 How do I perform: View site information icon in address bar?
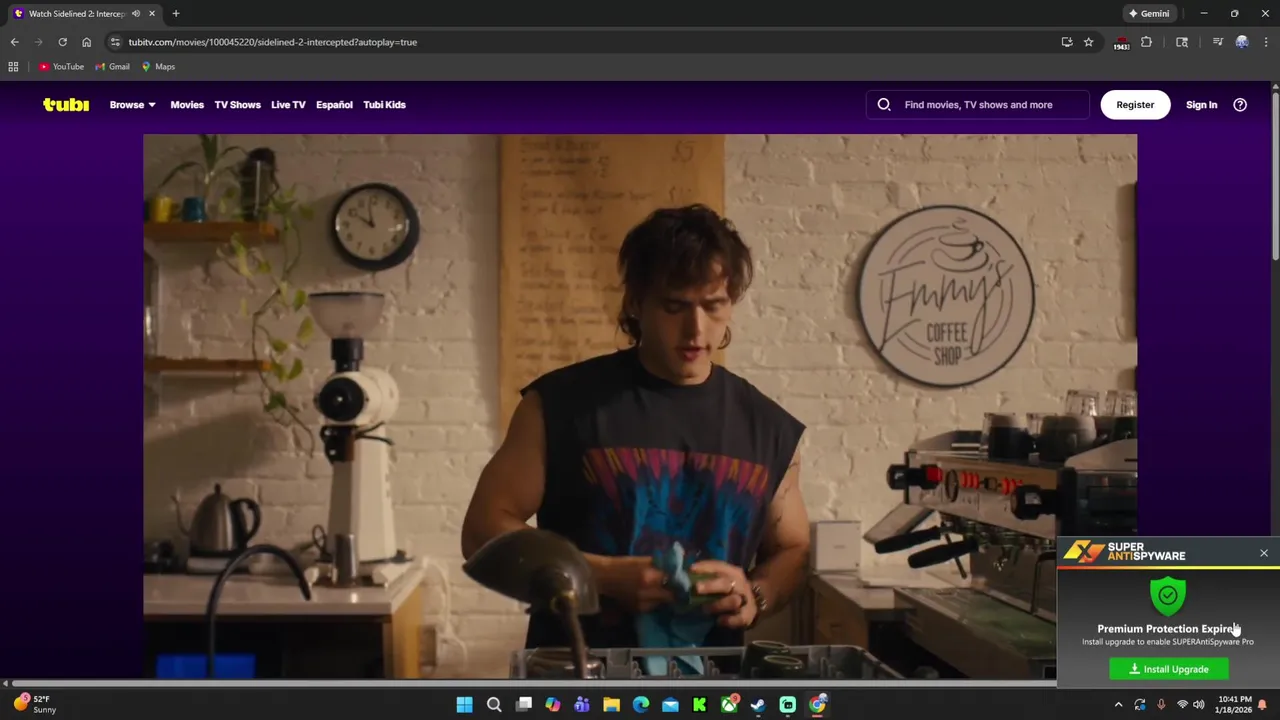(115, 42)
